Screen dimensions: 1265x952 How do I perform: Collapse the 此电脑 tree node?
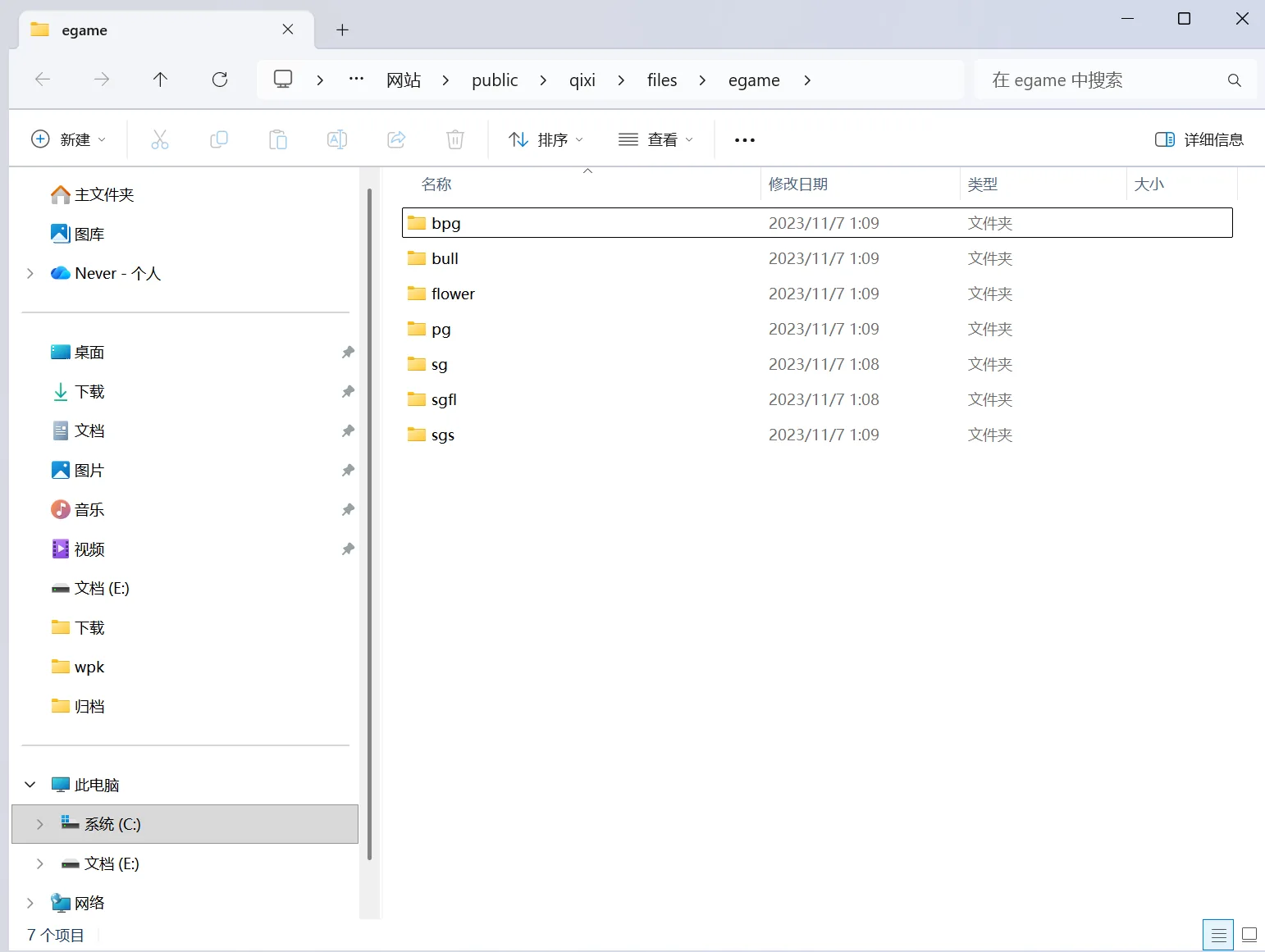tap(30, 785)
